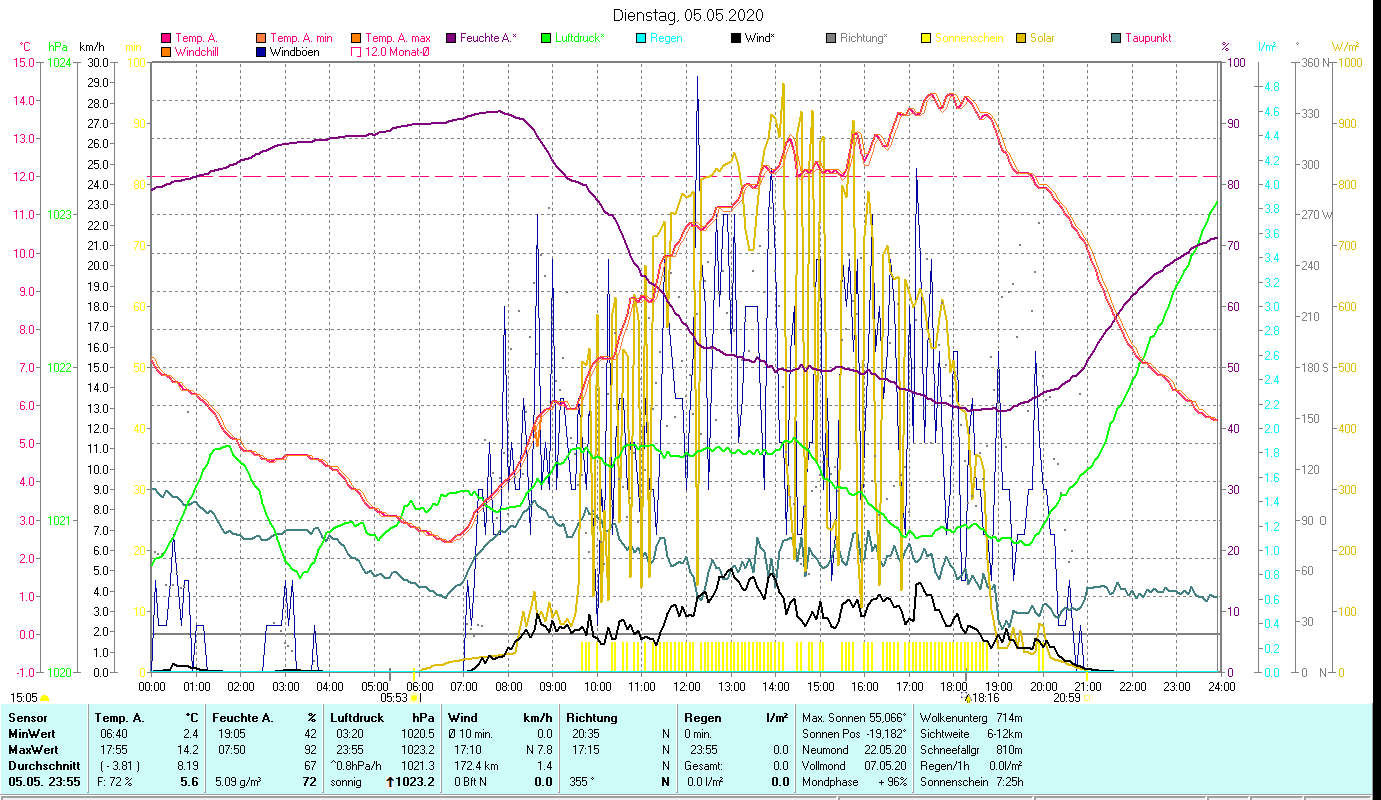The width and height of the screenshot is (1381, 800).
Task: Click the pink Temp. A. legend swatch
Action: [166, 38]
